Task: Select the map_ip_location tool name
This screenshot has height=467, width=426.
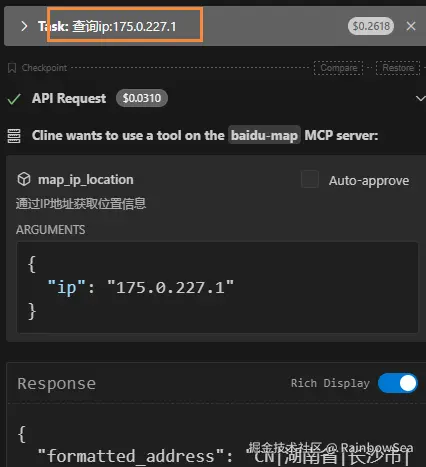Action: click(x=86, y=180)
